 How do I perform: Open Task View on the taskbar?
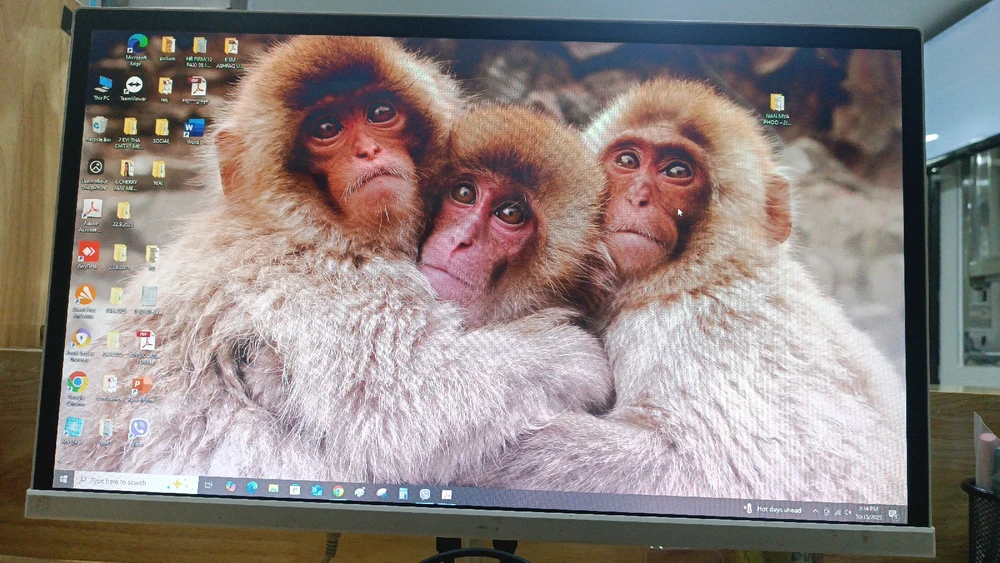[208, 485]
